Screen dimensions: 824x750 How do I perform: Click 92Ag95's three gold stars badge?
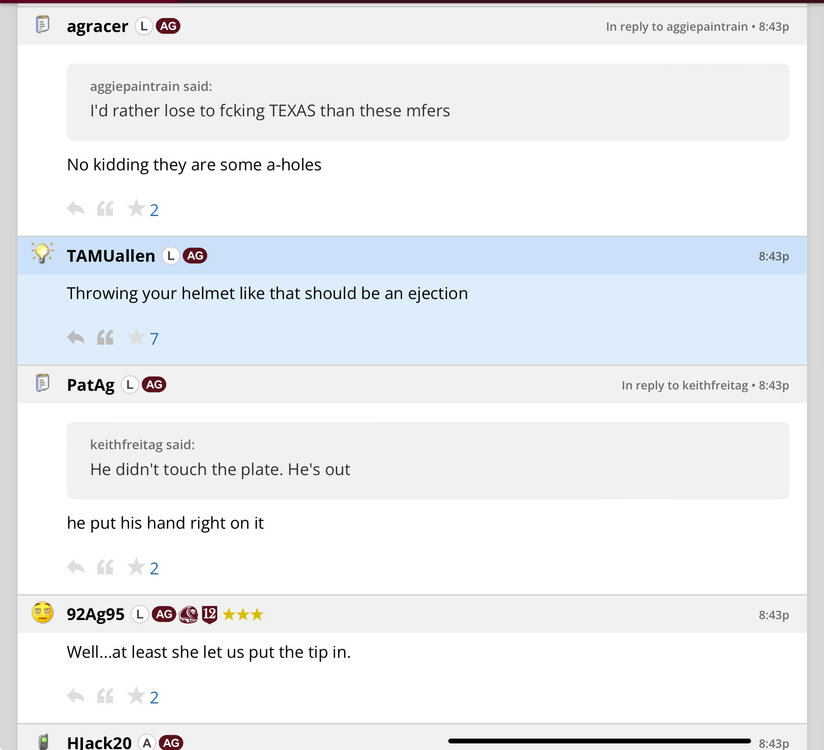243,614
